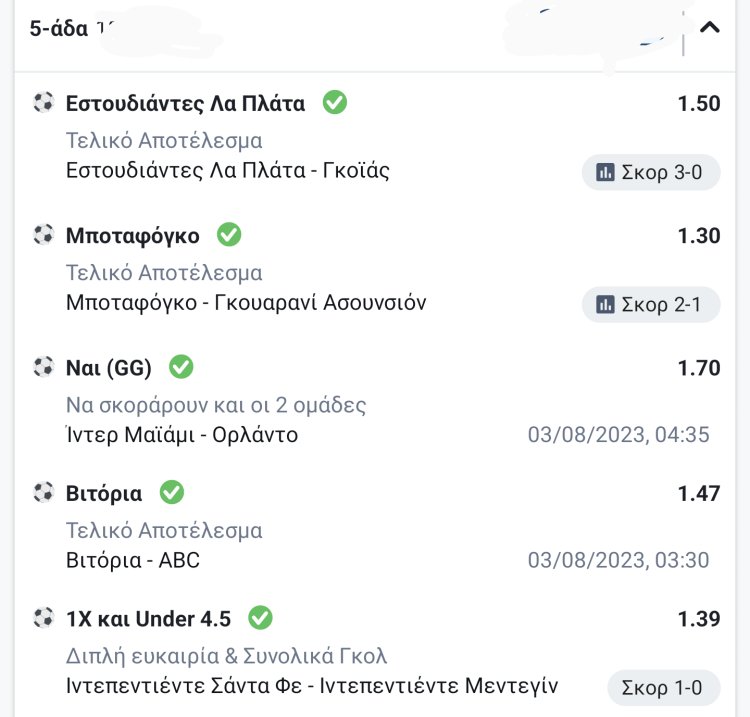Open Ιντεπεντιέντε Σάντα Φε - Ιντεπεντιέντε Μεντεγίν match

point(312,686)
